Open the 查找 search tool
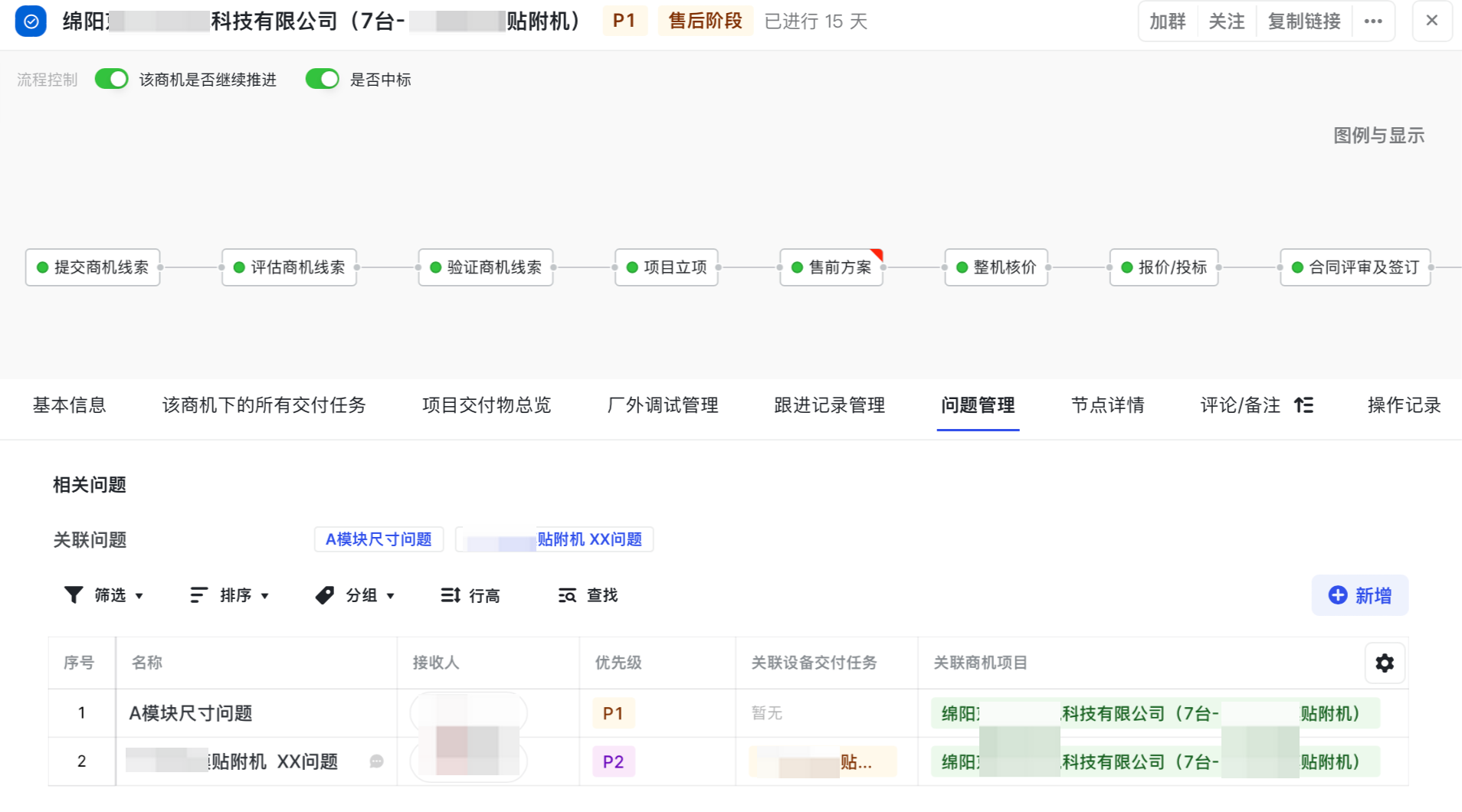 [588, 595]
